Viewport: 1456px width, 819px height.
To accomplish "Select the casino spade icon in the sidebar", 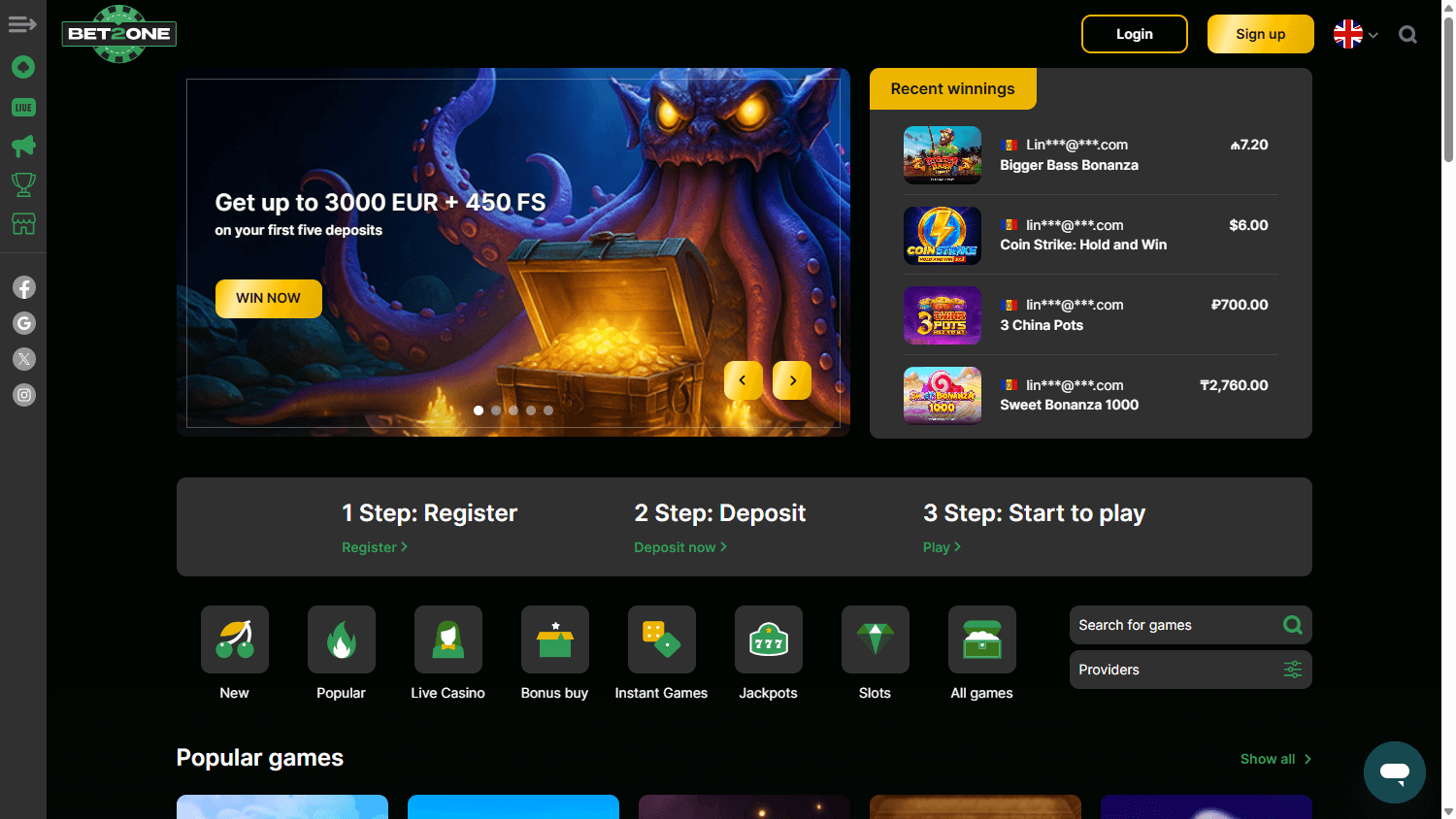I will (23, 67).
